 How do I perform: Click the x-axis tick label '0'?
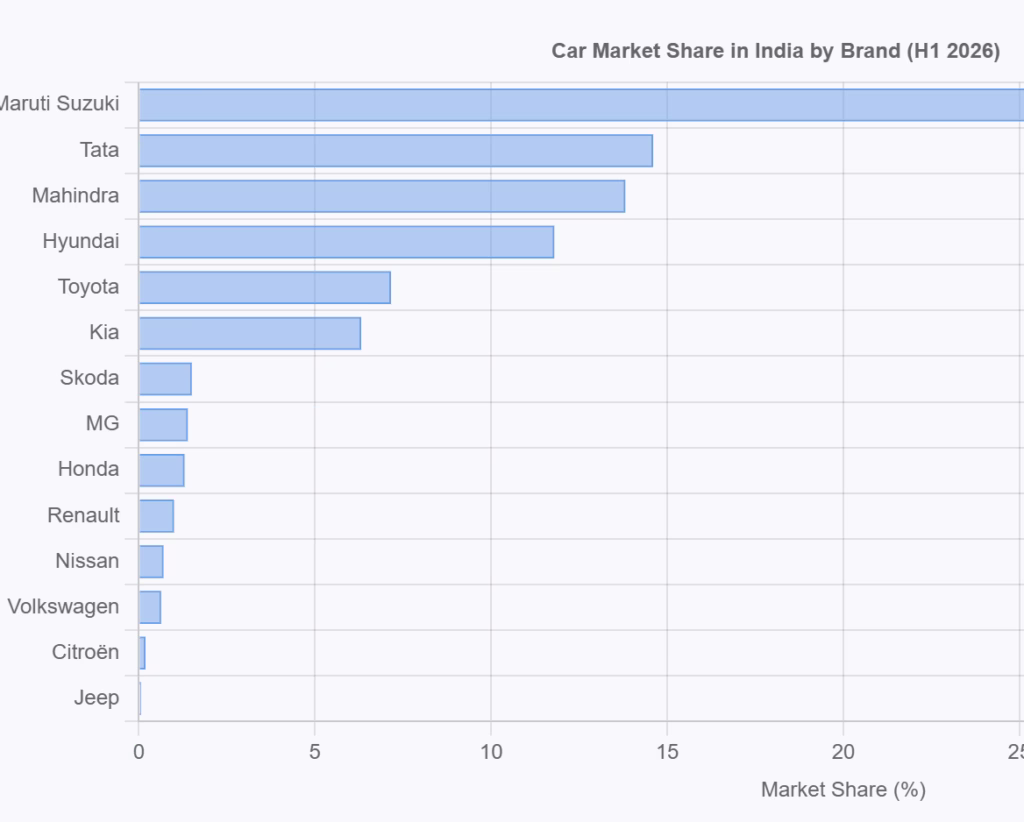coord(138,752)
